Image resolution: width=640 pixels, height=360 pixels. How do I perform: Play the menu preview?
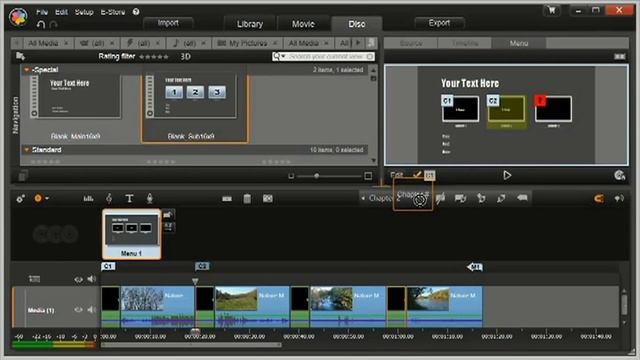click(507, 175)
